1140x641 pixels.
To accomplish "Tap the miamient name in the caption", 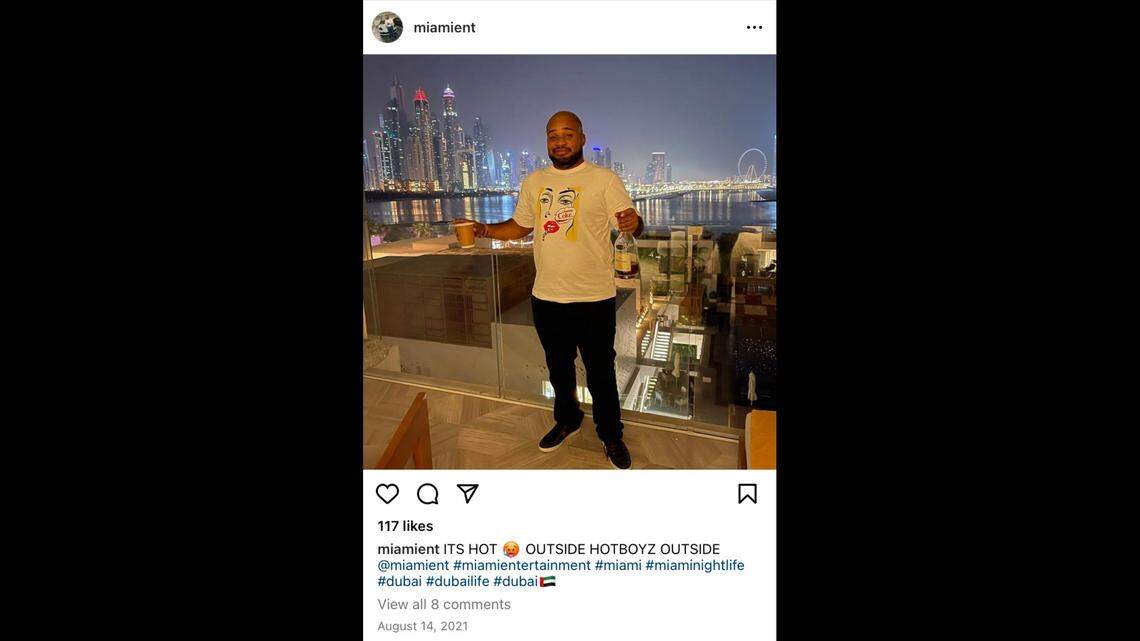I will click(408, 549).
